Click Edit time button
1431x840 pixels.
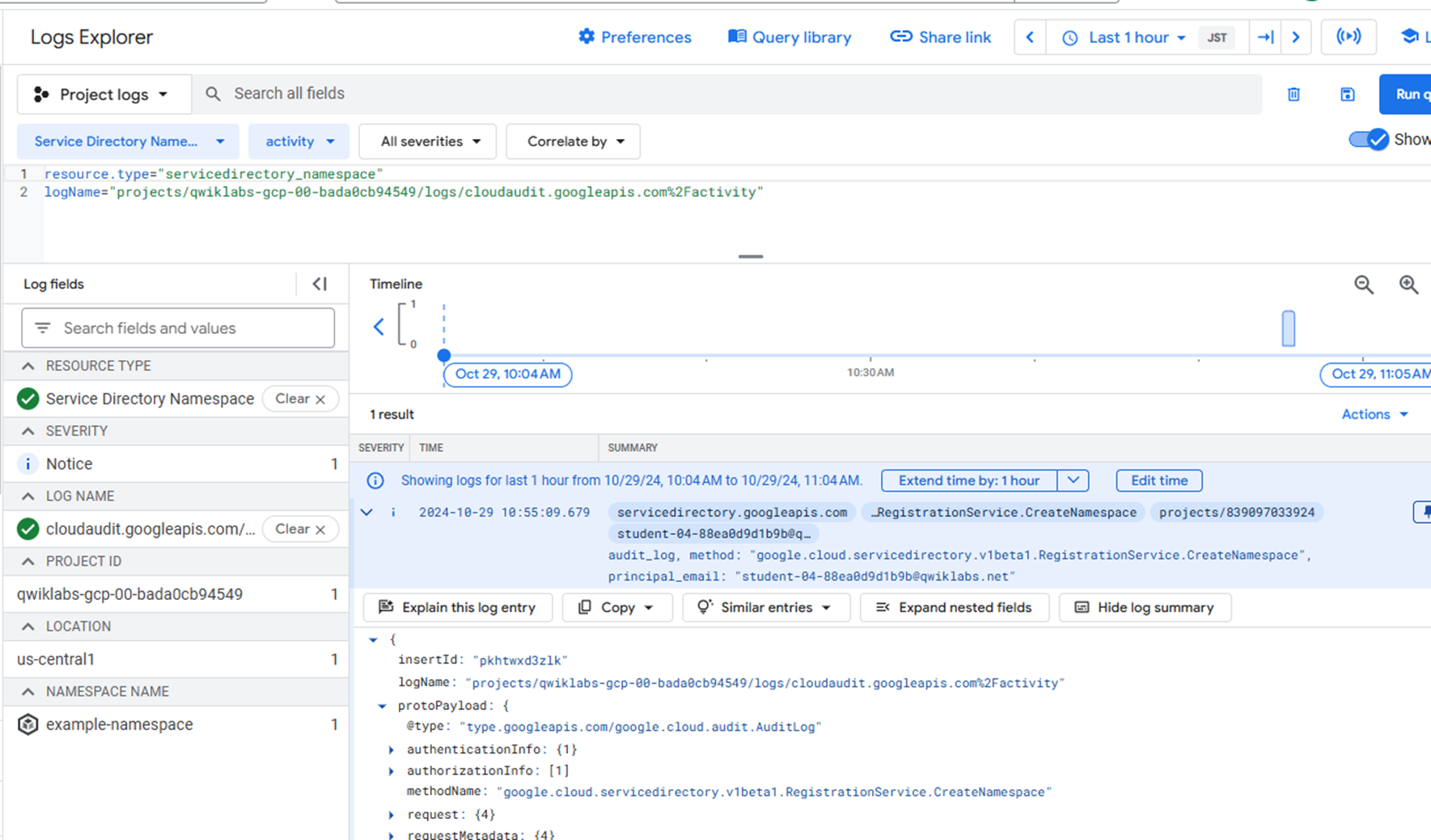click(x=1159, y=480)
